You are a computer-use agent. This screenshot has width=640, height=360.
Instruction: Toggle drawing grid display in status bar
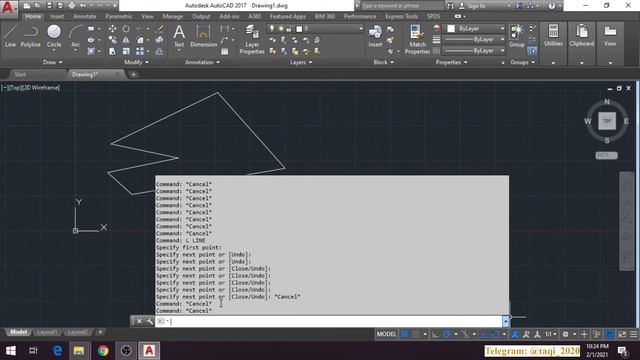[404, 334]
